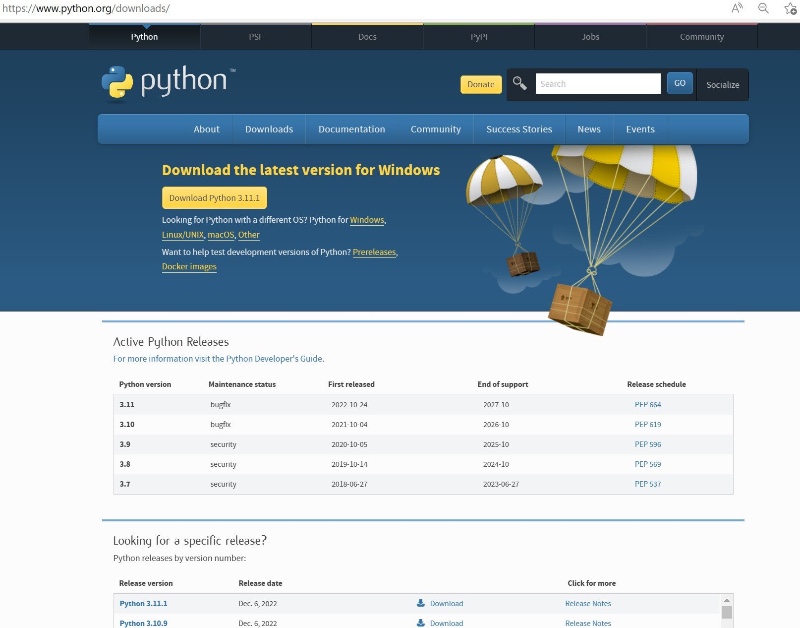Screen dimensions: 800x628
Task: Click first released date 2022-10-24
Action: [x=349, y=404]
